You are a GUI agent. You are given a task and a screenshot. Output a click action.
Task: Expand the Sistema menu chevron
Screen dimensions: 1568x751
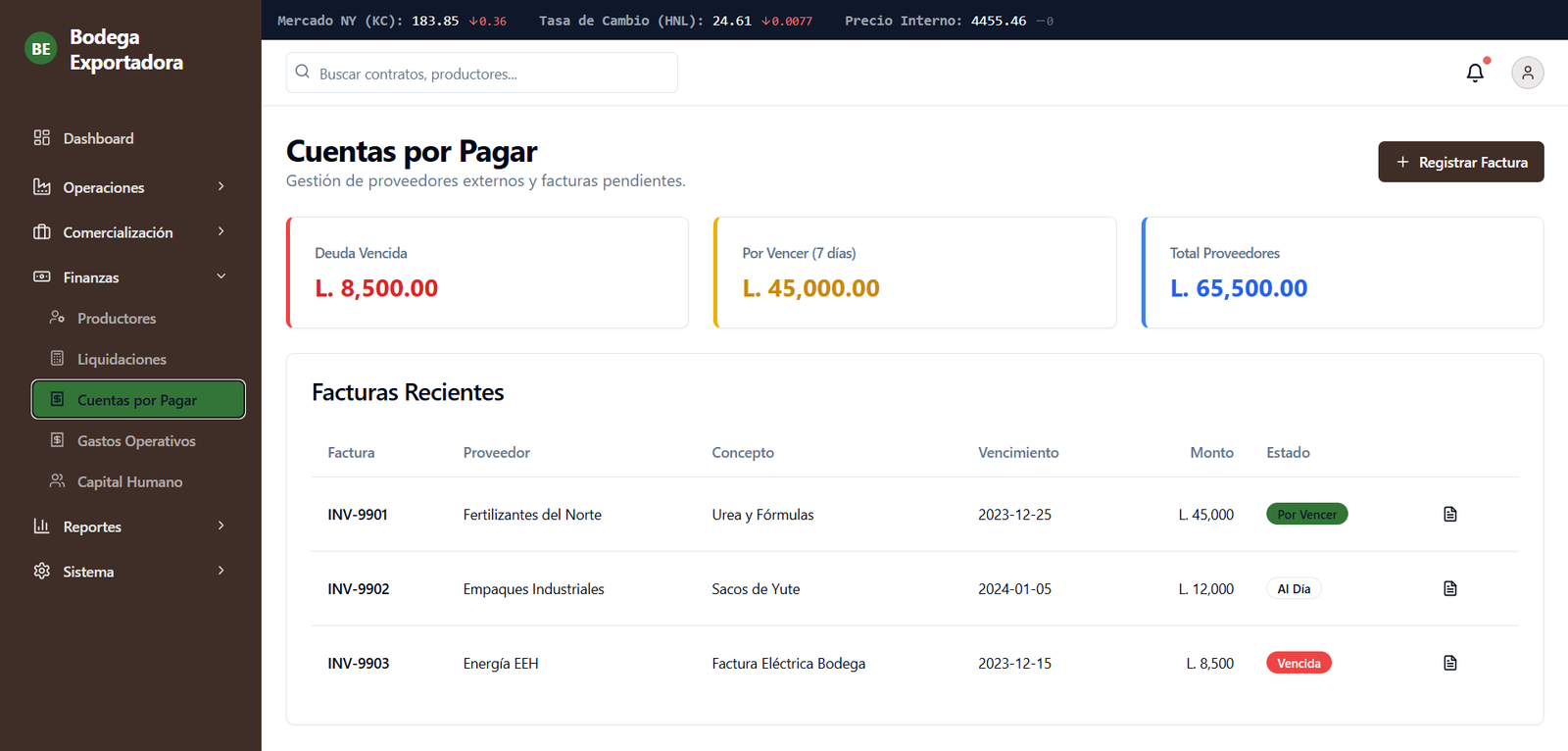(220, 571)
